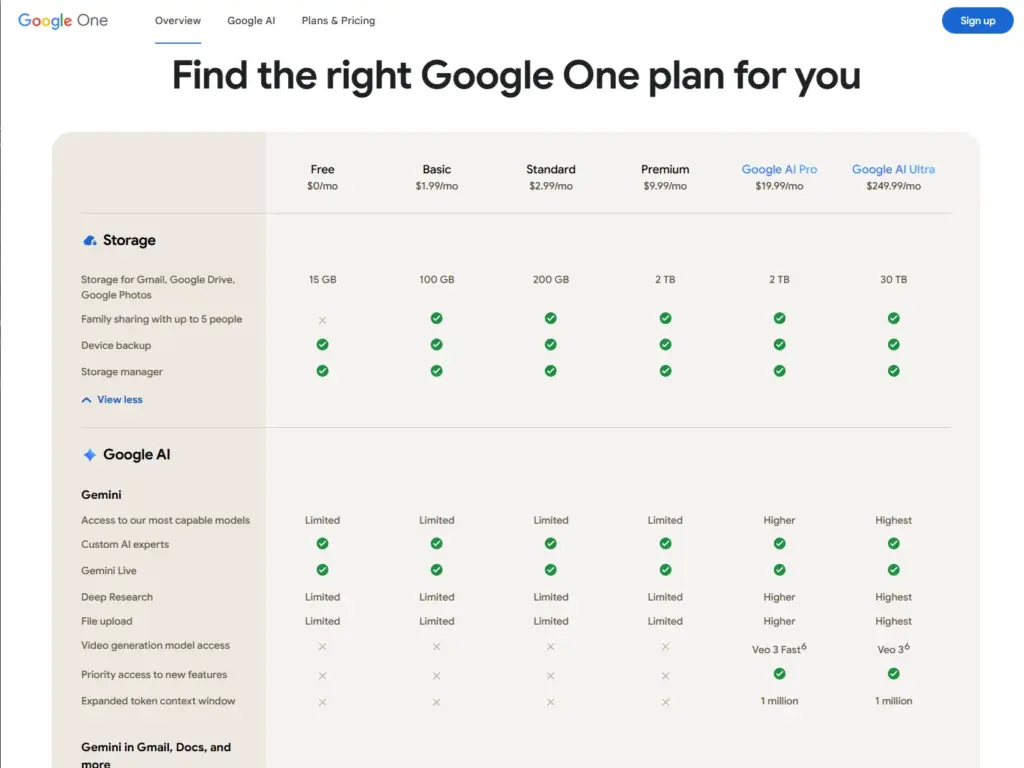Click Priority access checkmark under AI Pro
1024x768 pixels.
[x=779, y=674]
